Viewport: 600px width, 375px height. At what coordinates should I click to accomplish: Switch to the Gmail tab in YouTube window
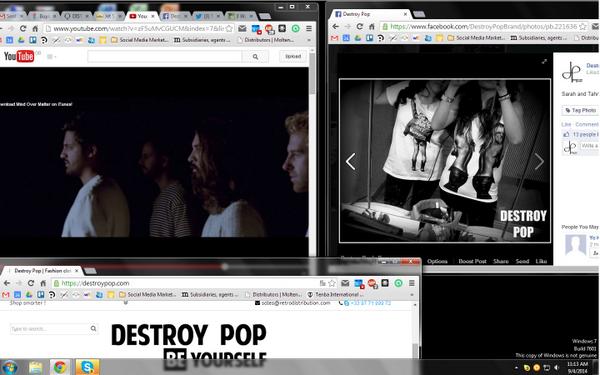coord(11,16)
